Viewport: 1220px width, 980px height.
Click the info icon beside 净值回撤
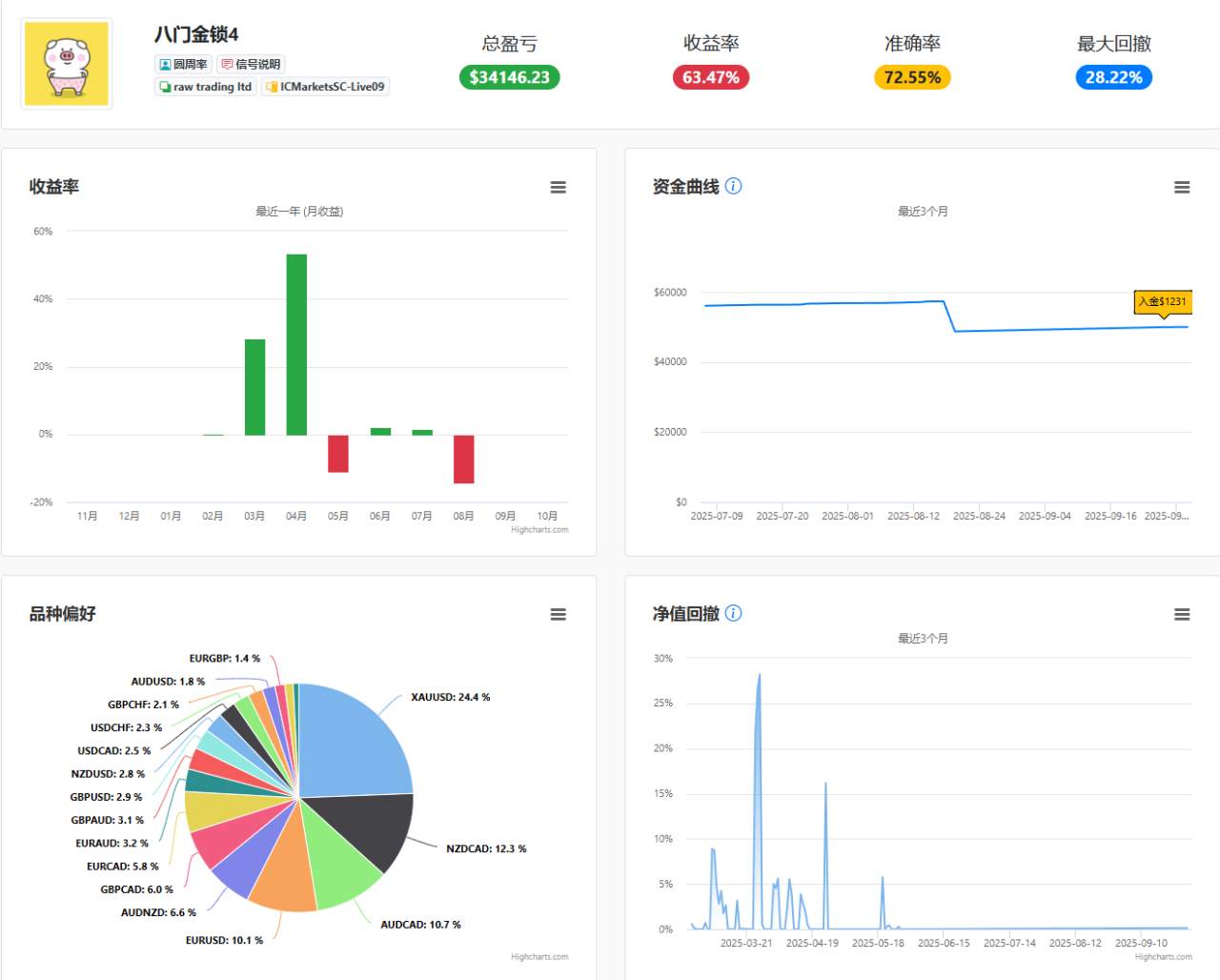click(x=733, y=614)
